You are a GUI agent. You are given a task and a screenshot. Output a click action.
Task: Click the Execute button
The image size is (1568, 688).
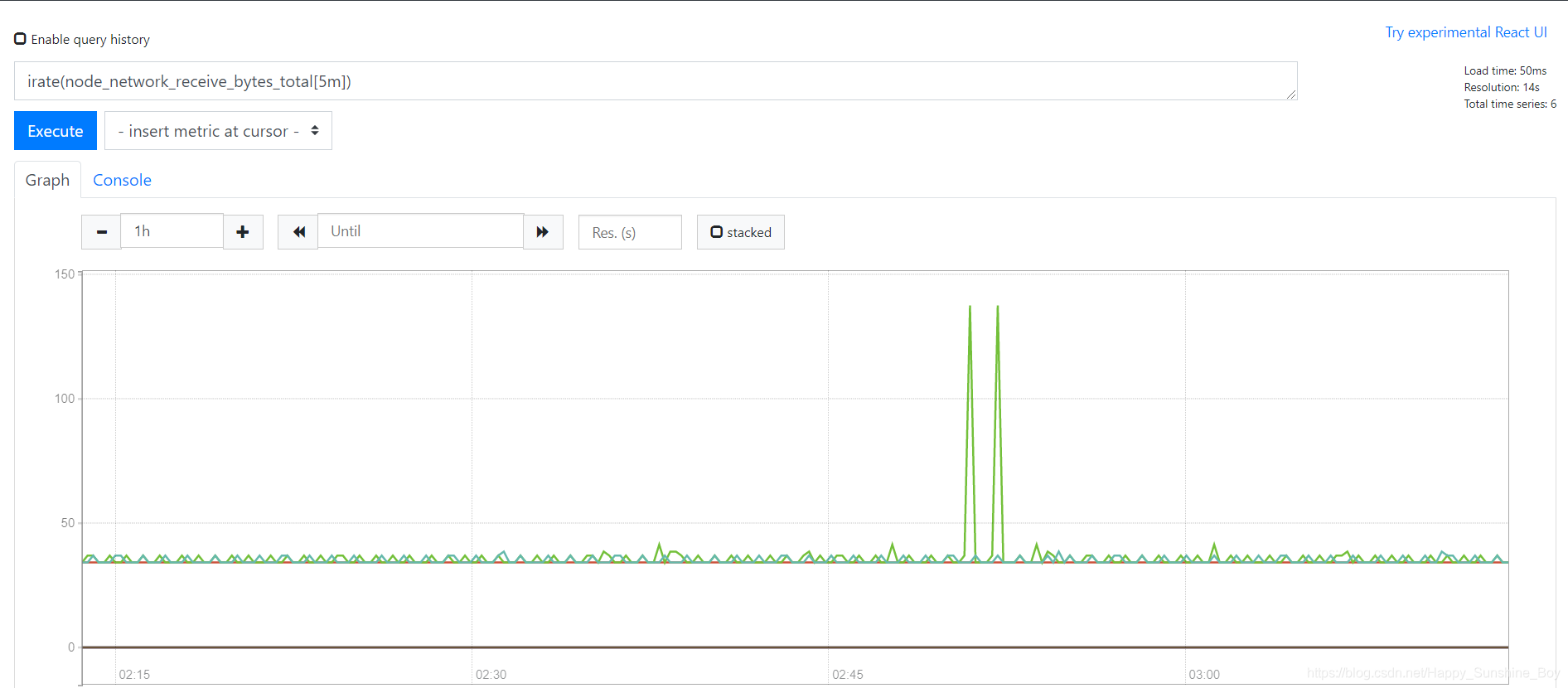coord(56,131)
